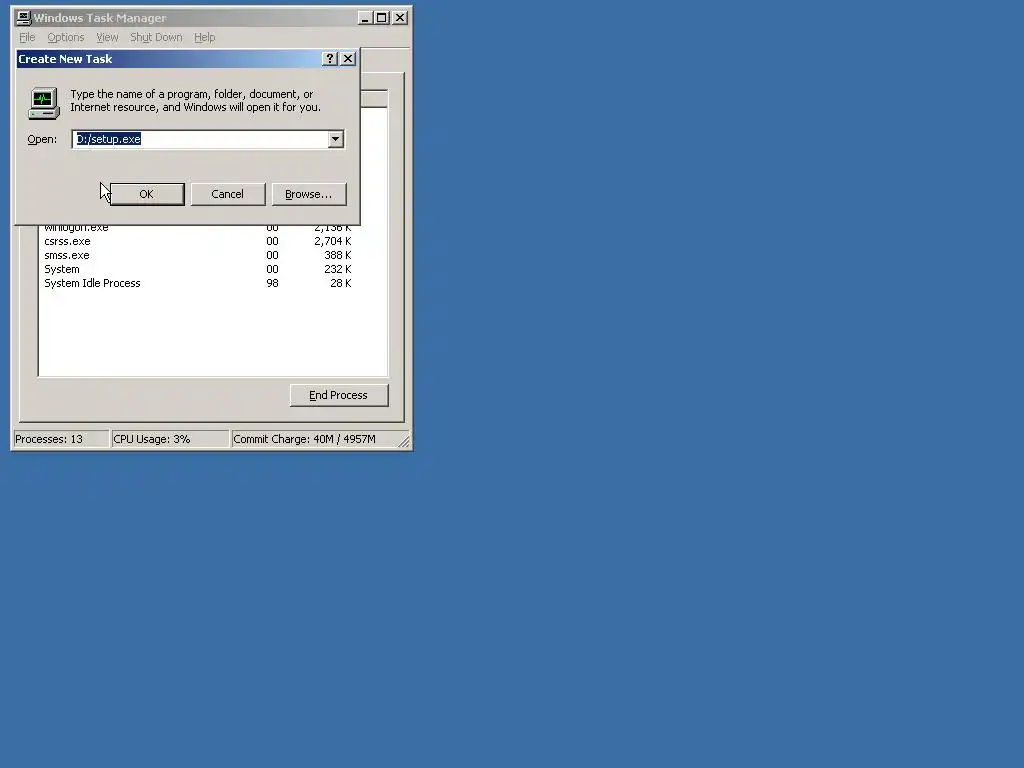Minimize the Windows Task Manager window

coord(364,18)
